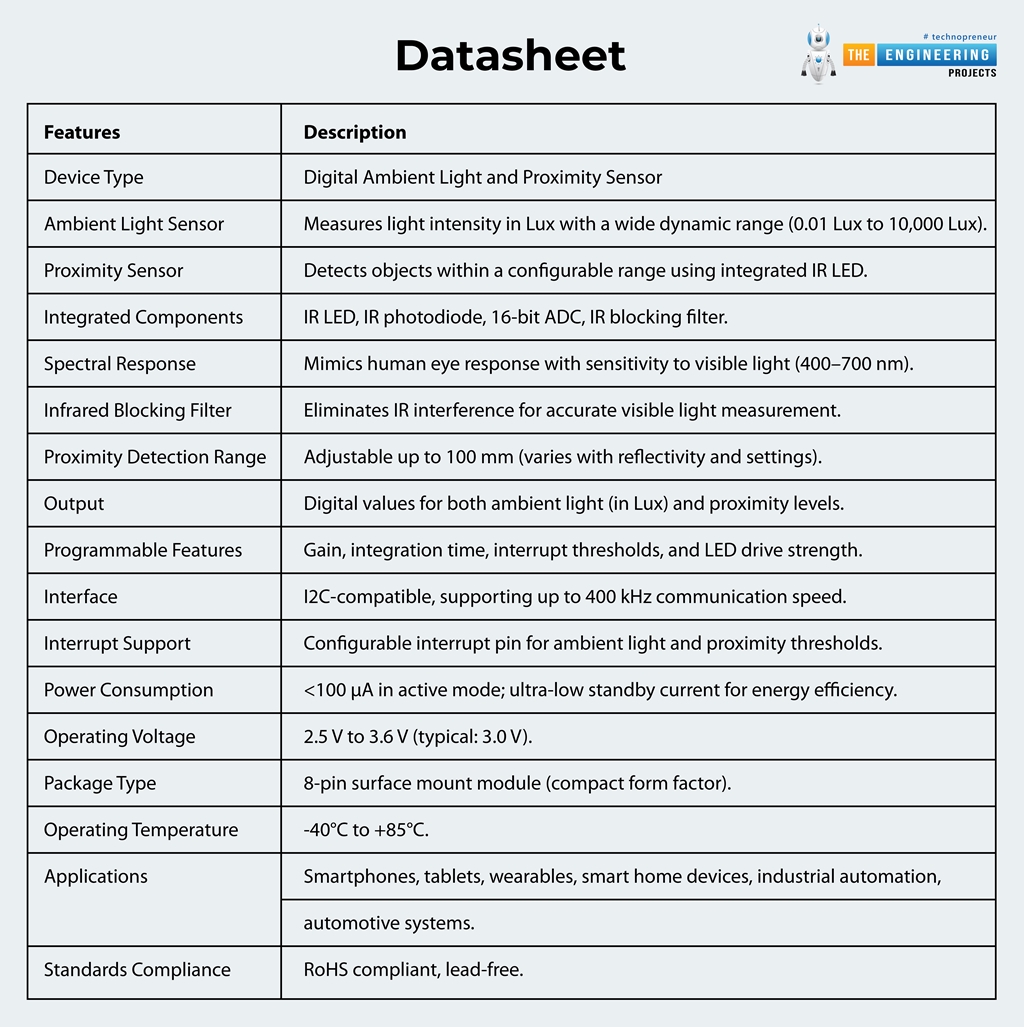This screenshot has height=1027, width=1024.
Task: Select the Power Consumption feature cell
Action: click(128, 690)
